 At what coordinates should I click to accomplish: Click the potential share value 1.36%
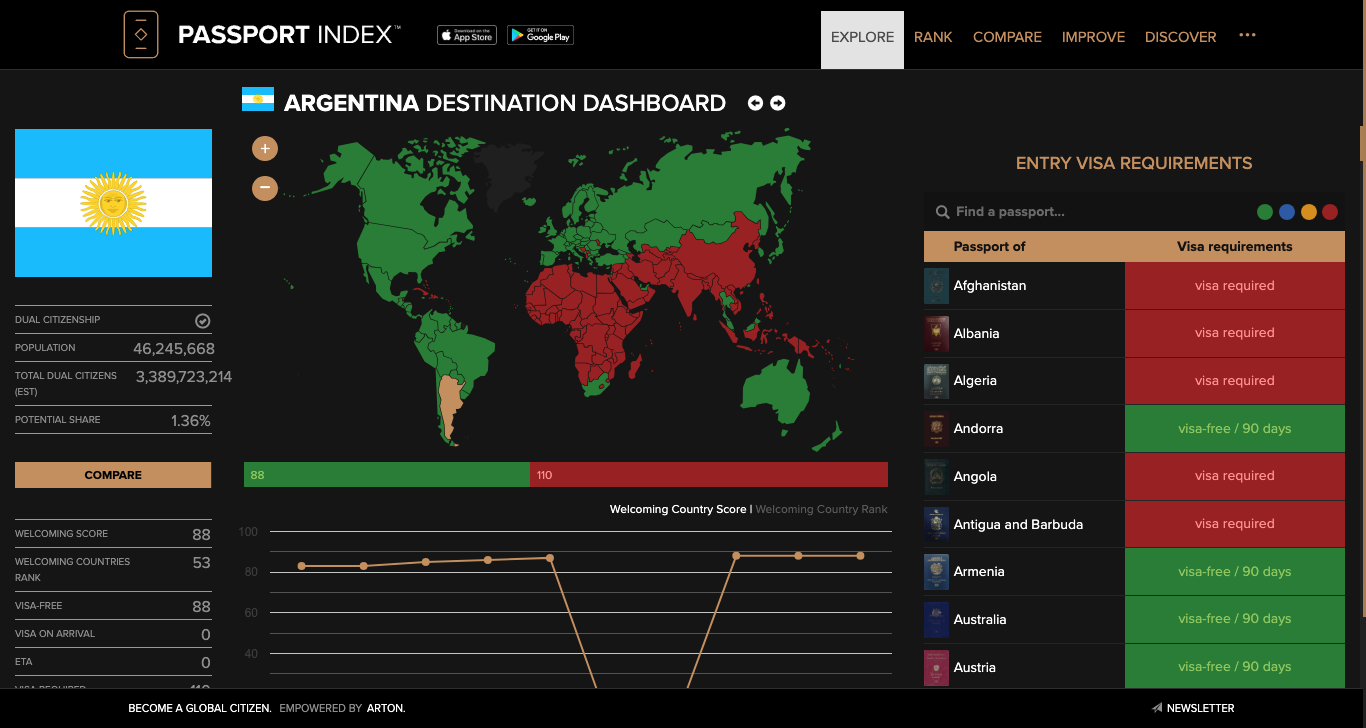tap(191, 421)
